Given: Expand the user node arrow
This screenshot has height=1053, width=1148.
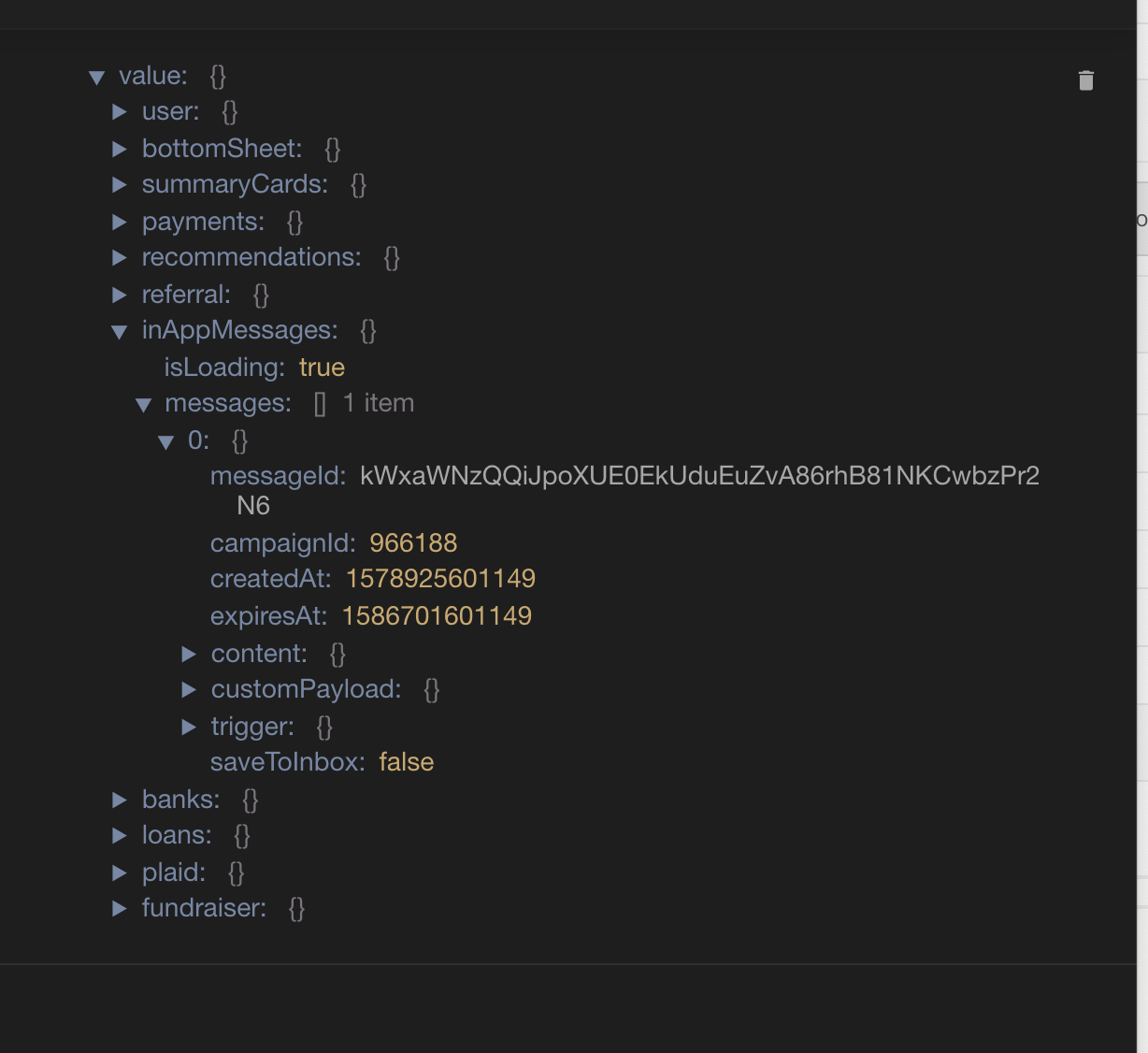Looking at the screenshot, I should (x=120, y=112).
